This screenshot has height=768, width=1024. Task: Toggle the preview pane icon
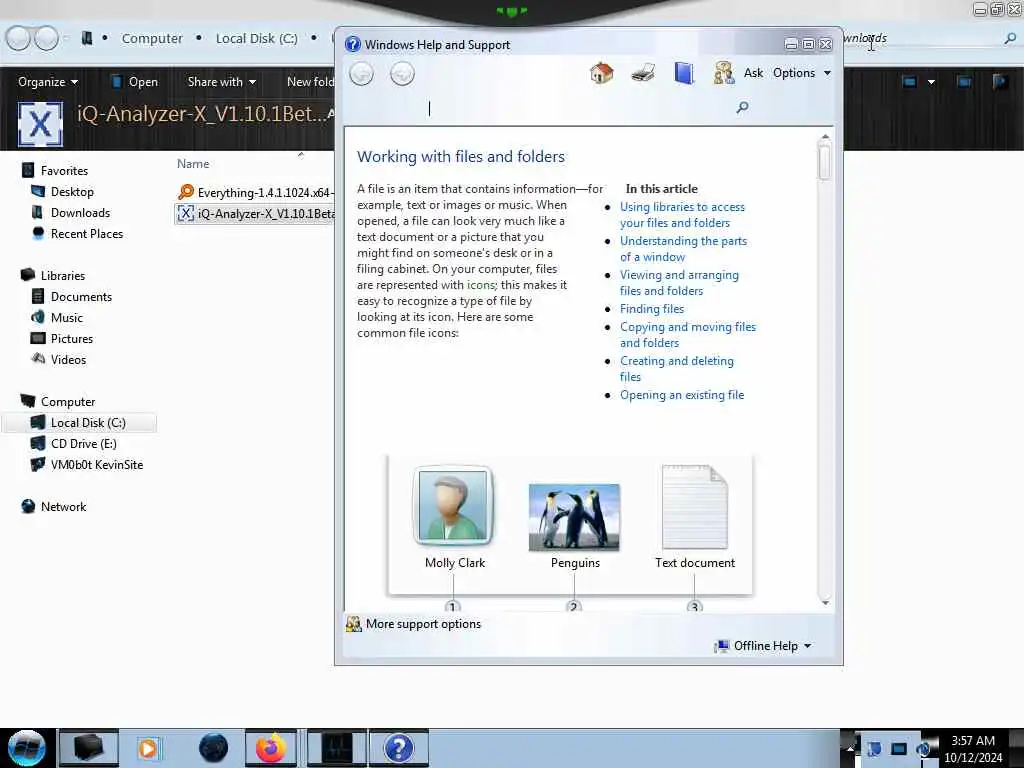click(964, 82)
